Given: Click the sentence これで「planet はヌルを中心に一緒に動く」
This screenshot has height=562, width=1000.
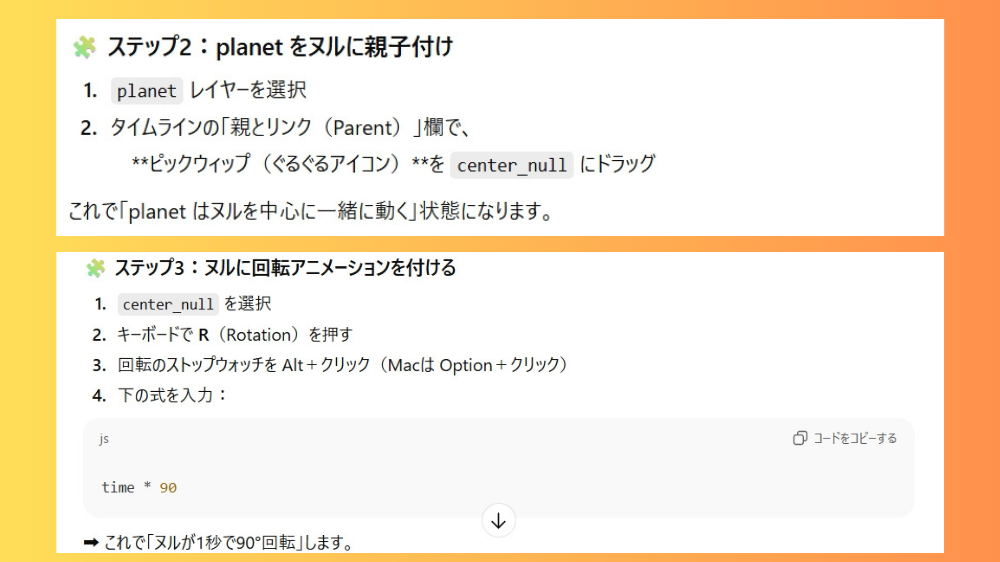Looking at the screenshot, I should (310, 212).
